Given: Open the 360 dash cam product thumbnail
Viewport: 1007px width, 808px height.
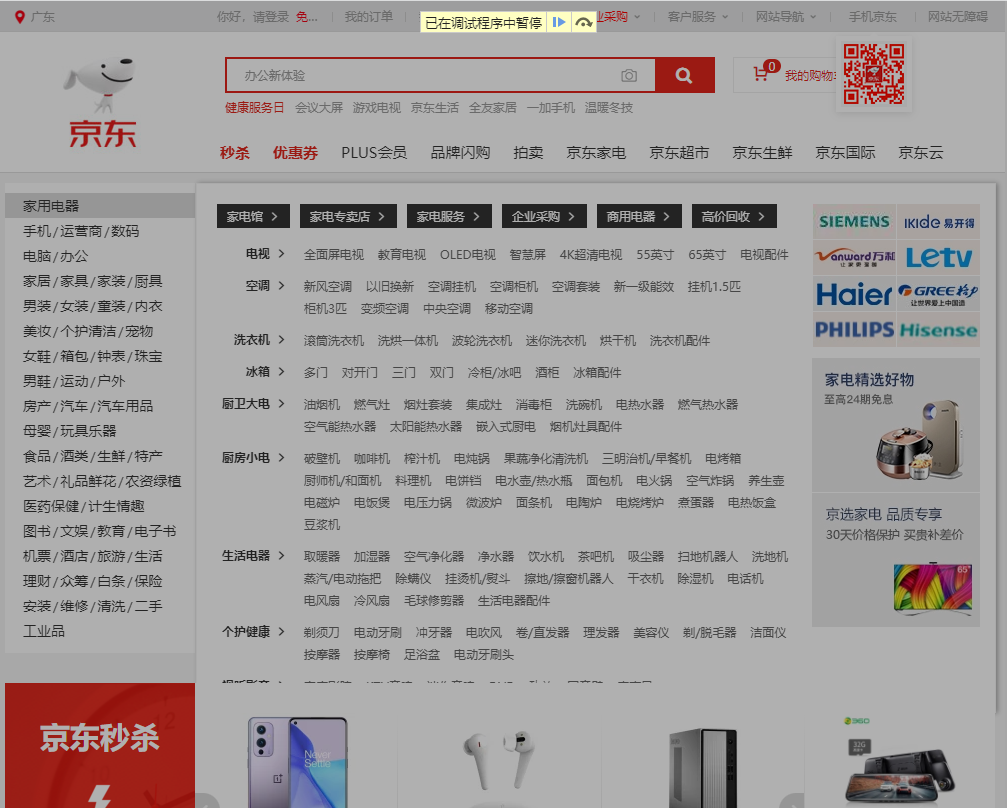Looking at the screenshot, I should coord(899,764).
